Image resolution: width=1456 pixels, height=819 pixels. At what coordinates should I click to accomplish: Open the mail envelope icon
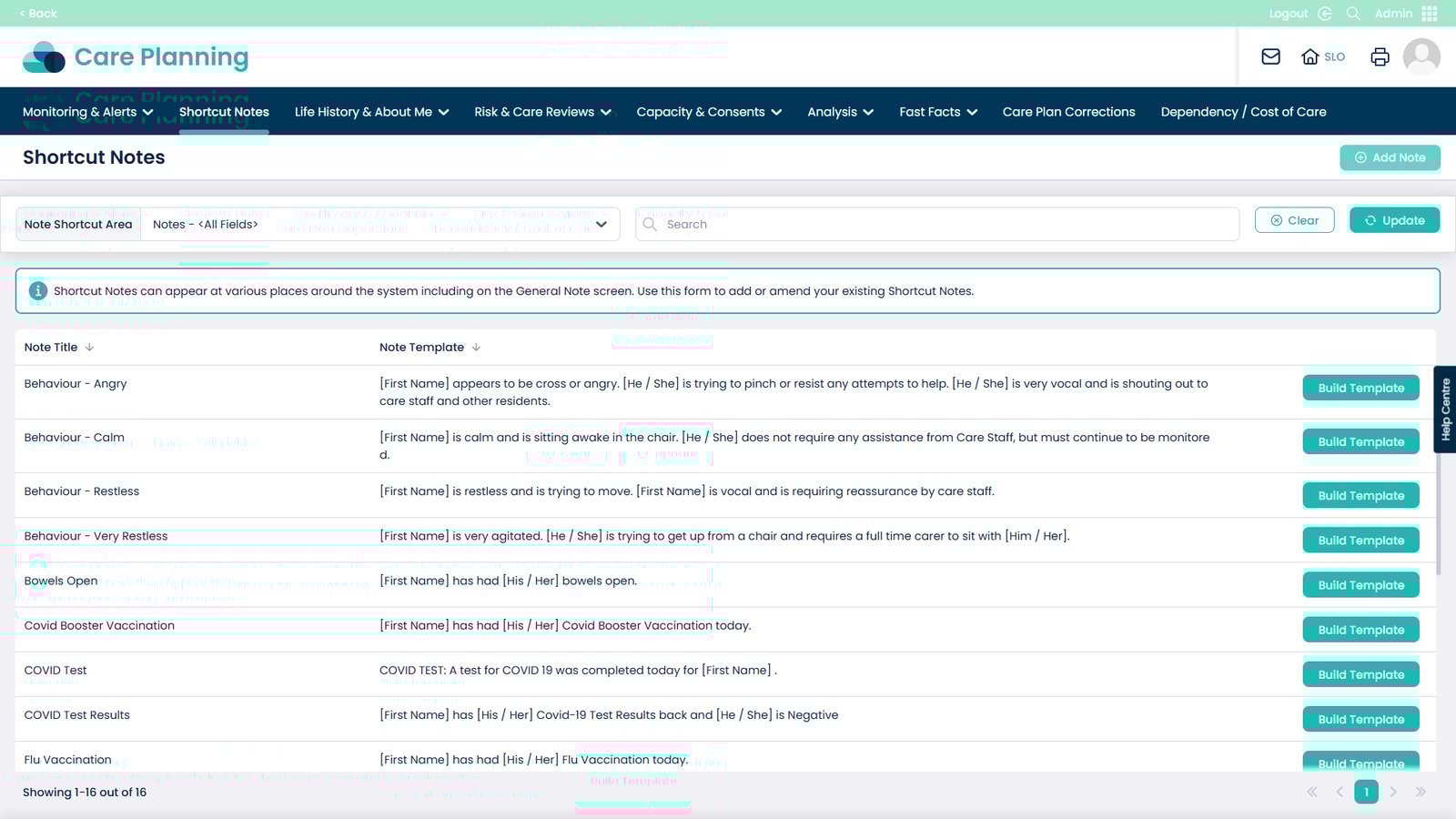click(x=1270, y=57)
